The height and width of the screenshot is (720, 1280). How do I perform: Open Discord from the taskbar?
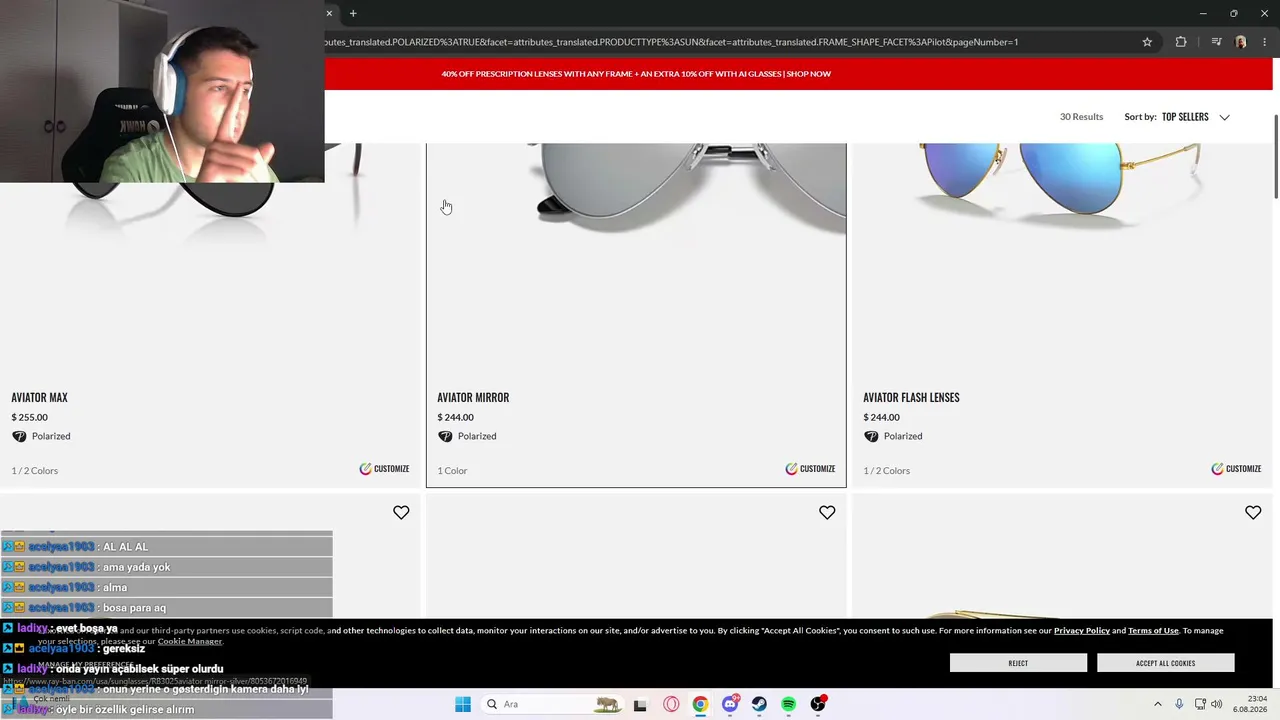coord(730,704)
